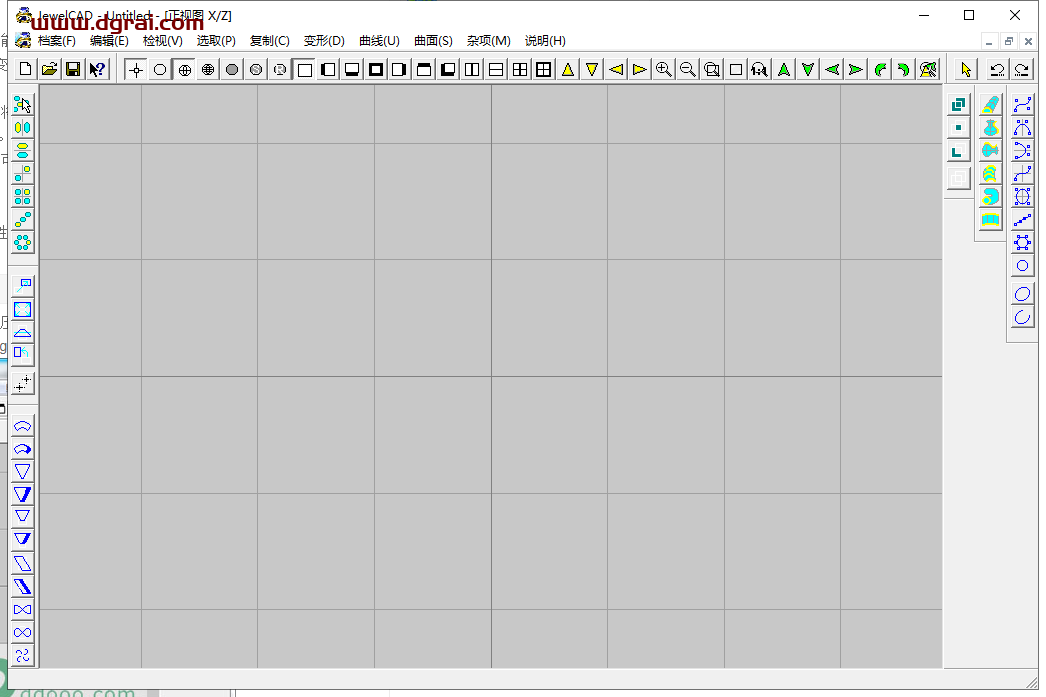The height and width of the screenshot is (697, 1046).
Task: Choose the Boolean subtract L-shape icon
Action: [x=959, y=151]
